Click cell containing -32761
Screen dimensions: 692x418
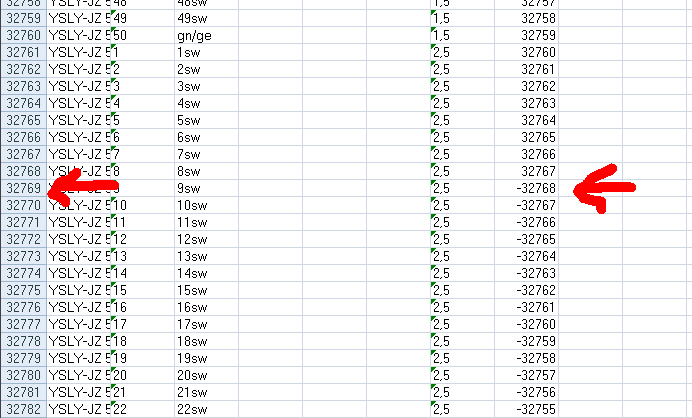(527, 307)
